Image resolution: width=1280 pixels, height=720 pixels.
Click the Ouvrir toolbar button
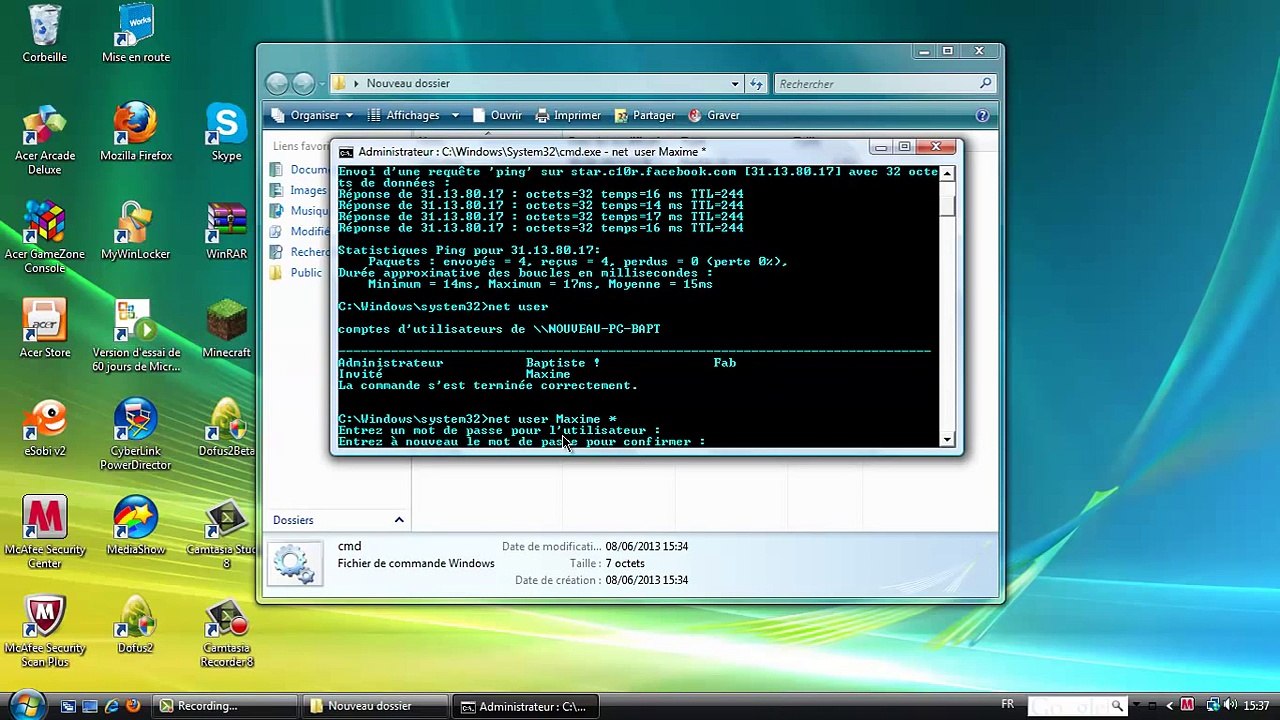497,116
